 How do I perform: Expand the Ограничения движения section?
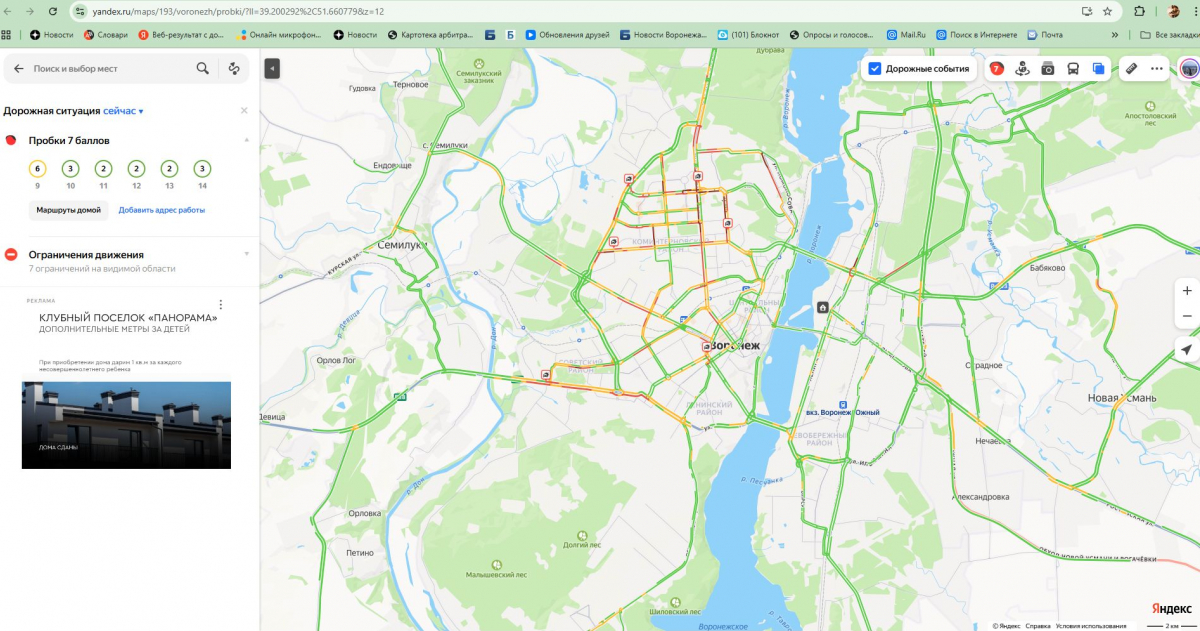[246, 254]
